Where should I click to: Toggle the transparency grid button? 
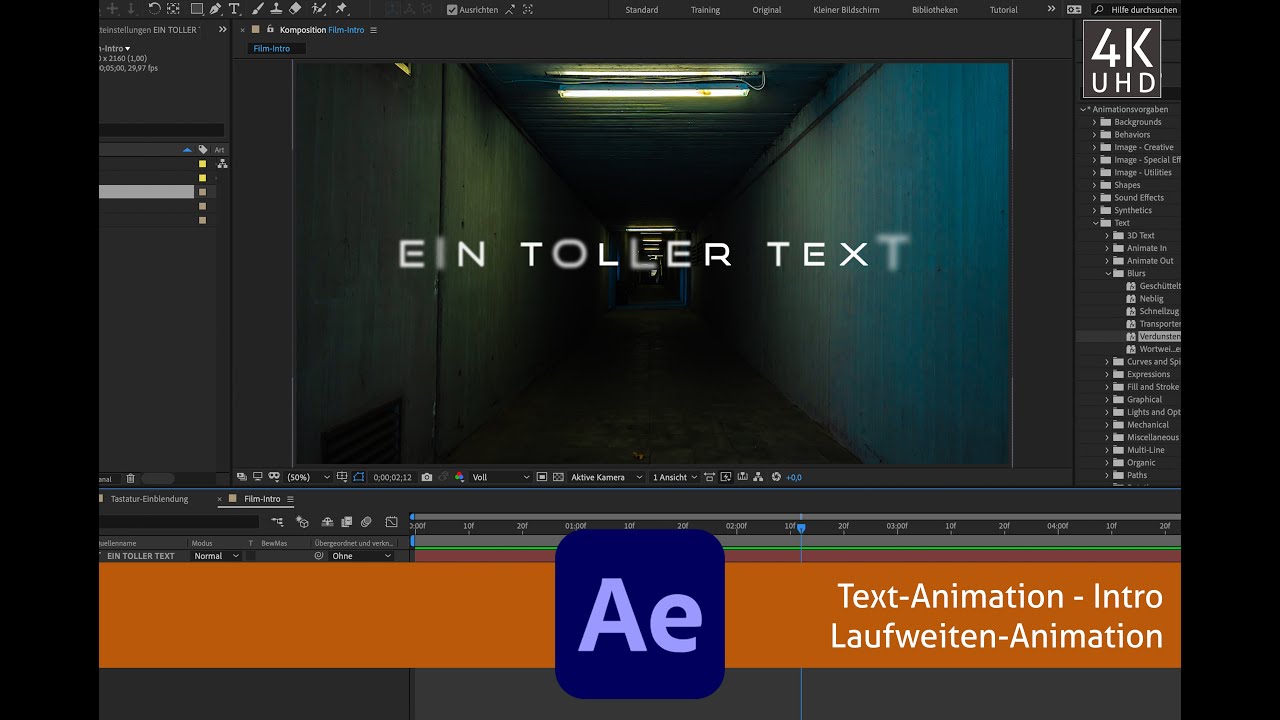pyautogui.click(x=558, y=477)
